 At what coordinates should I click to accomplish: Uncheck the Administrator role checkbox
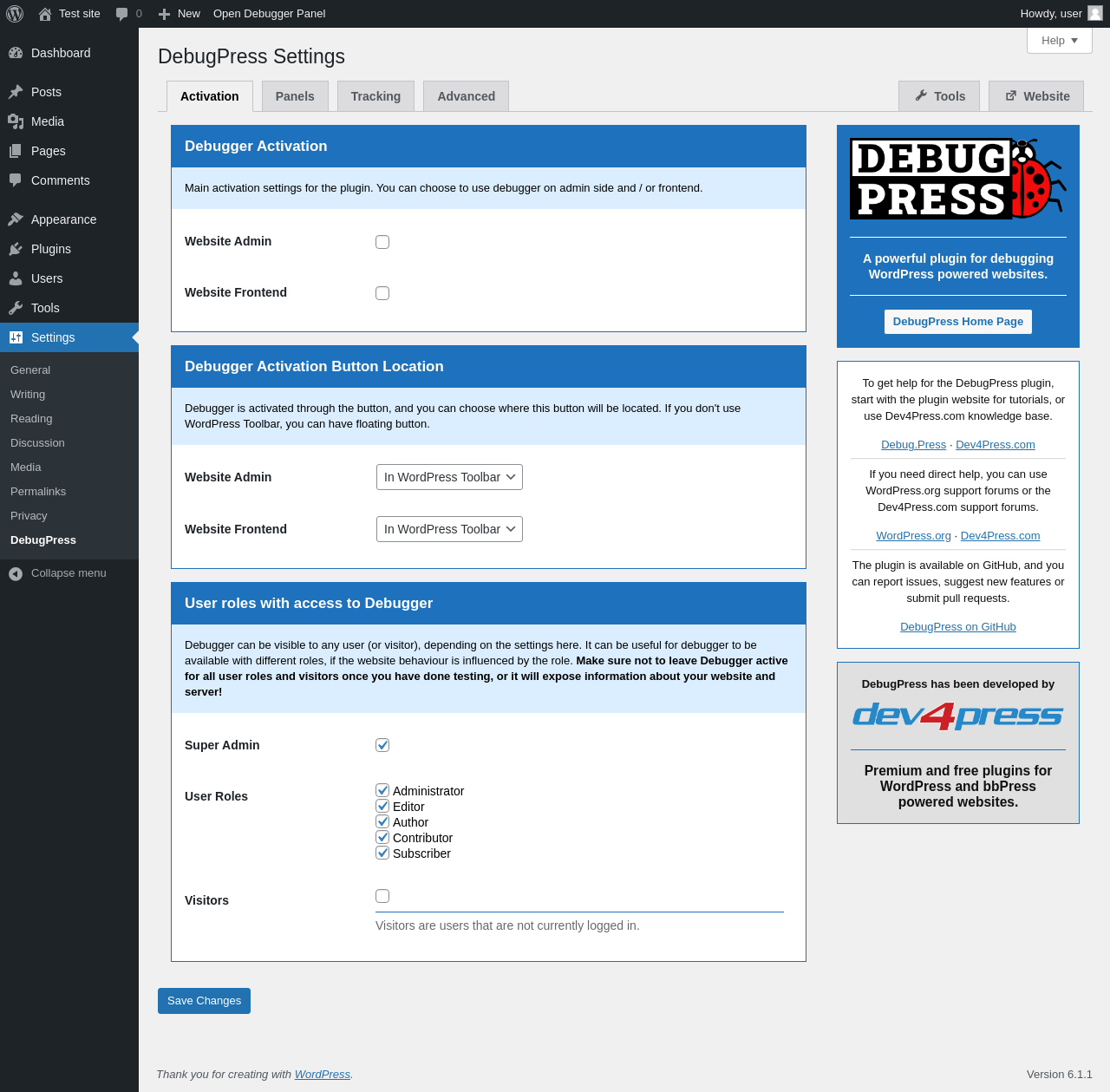click(382, 790)
